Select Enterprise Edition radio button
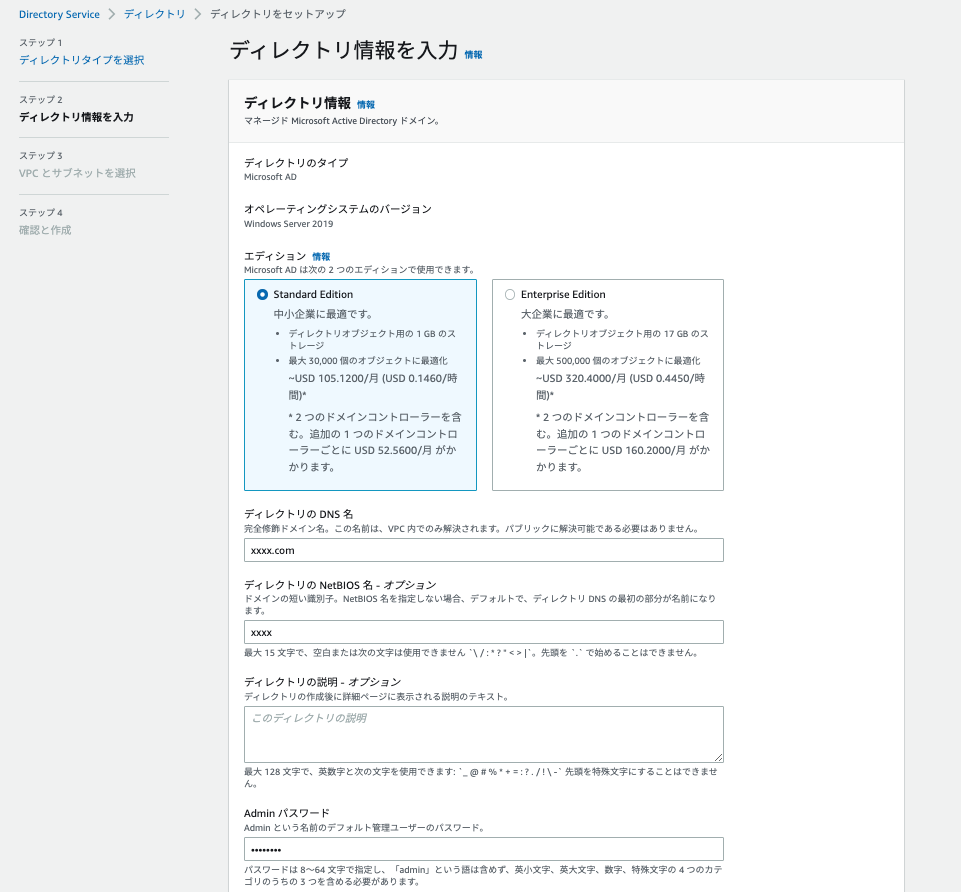Viewport: 961px width, 892px height. point(510,295)
